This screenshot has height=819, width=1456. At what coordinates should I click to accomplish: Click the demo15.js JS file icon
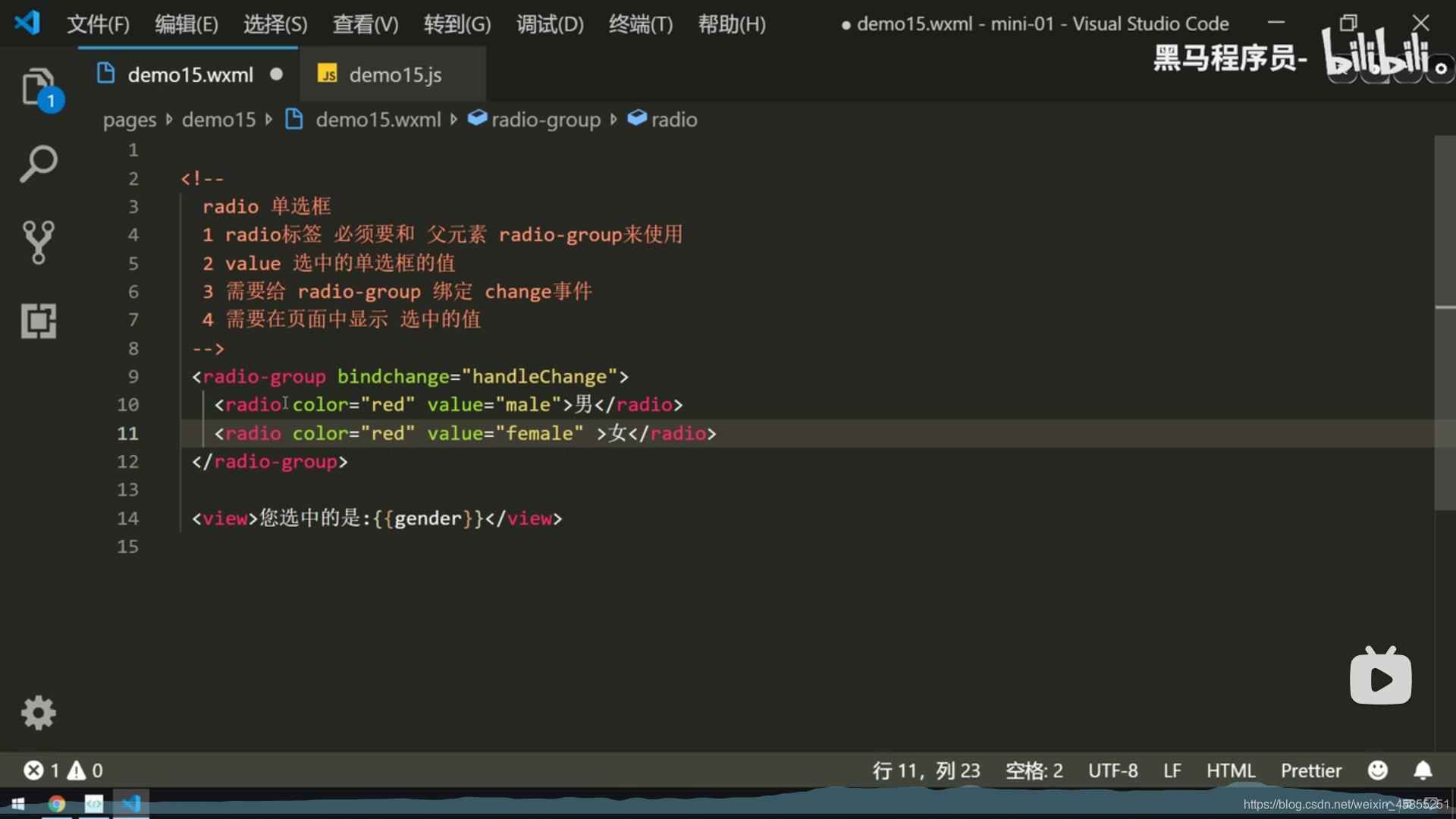click(x=328, y=74)
